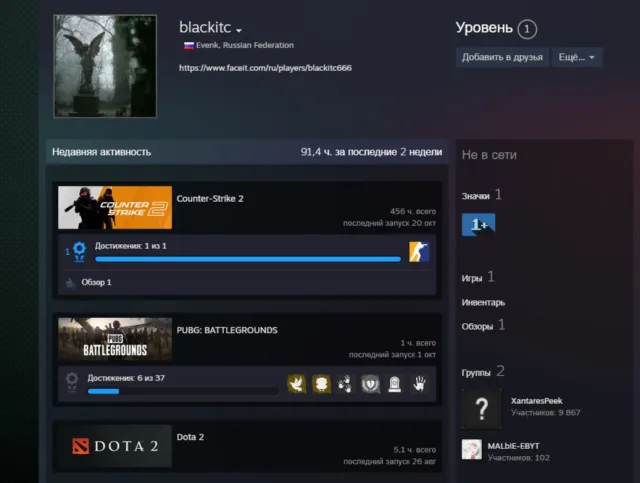Open the Обзор 1 review link

click(x=96, y=282)
